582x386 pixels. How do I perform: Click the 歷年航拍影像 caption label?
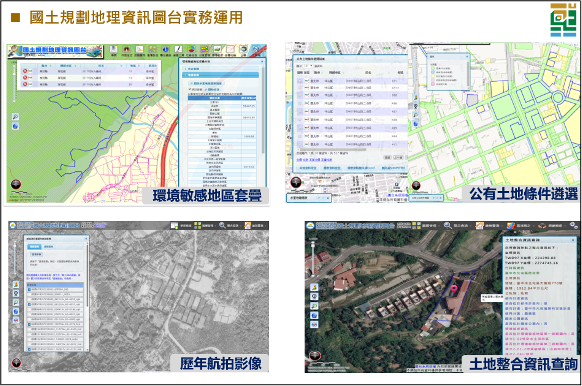tap(221, 363)
